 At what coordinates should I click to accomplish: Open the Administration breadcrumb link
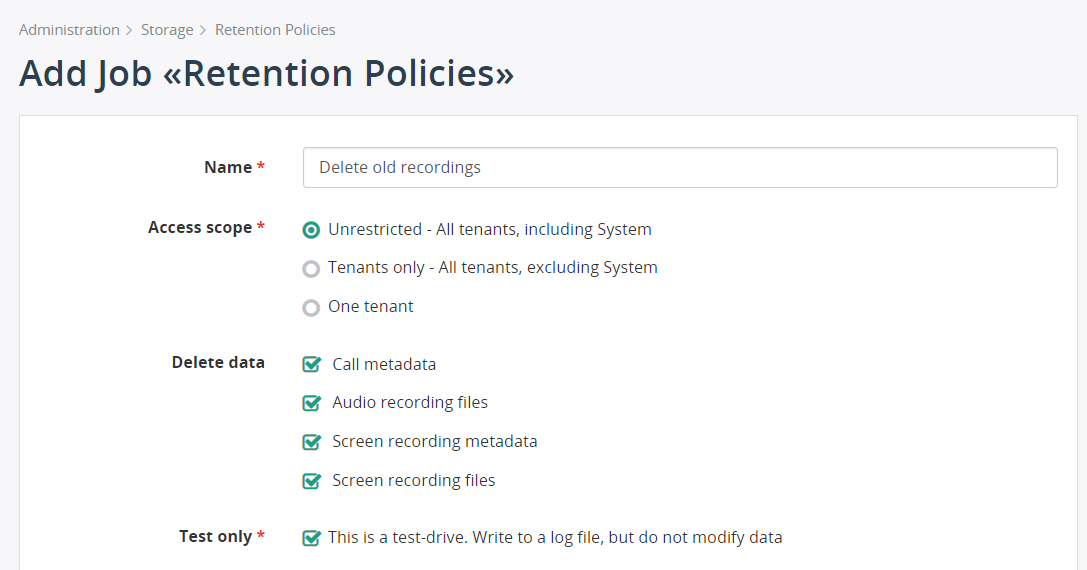69,30
